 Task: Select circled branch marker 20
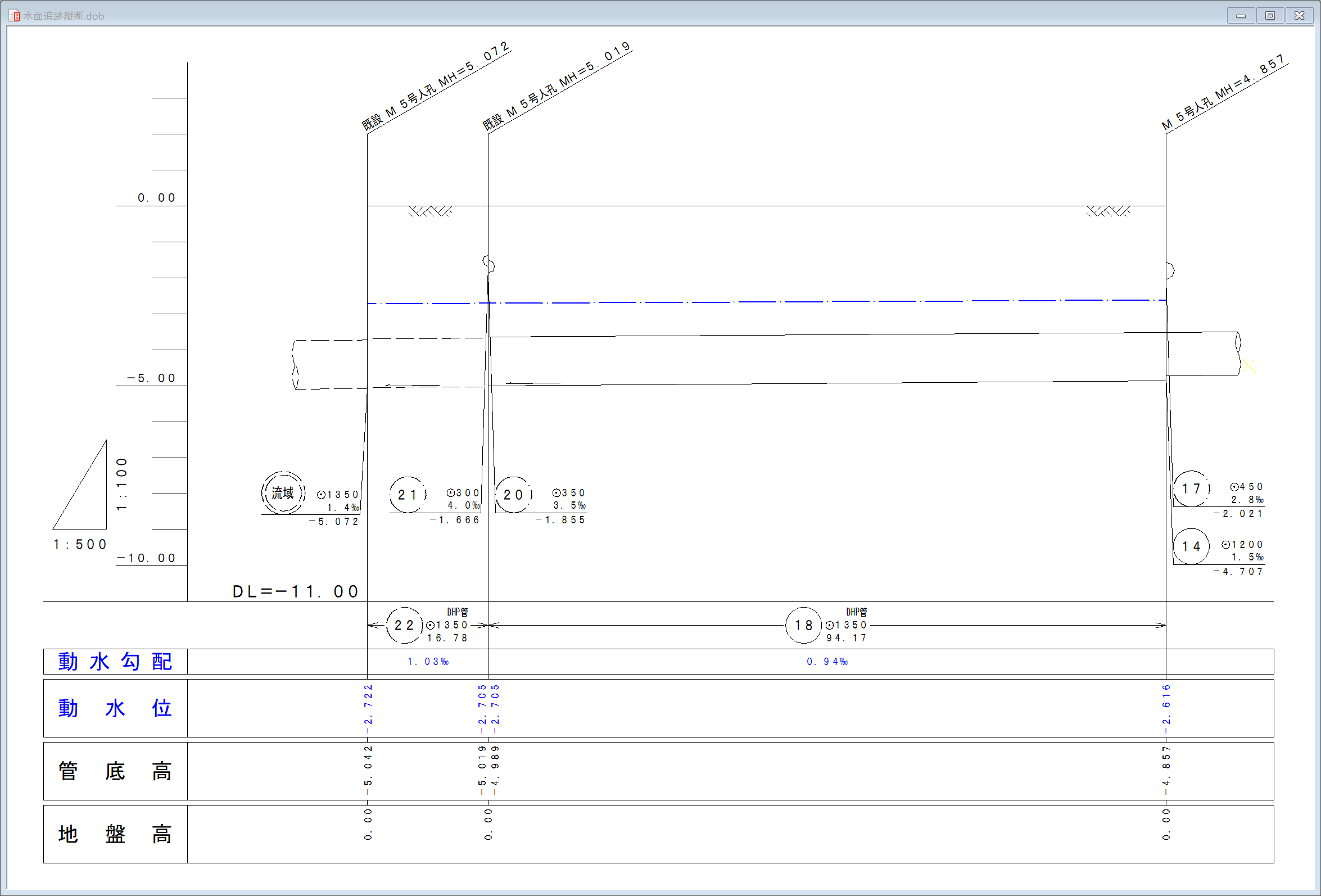pyautogui.click(x=513, y=495)
